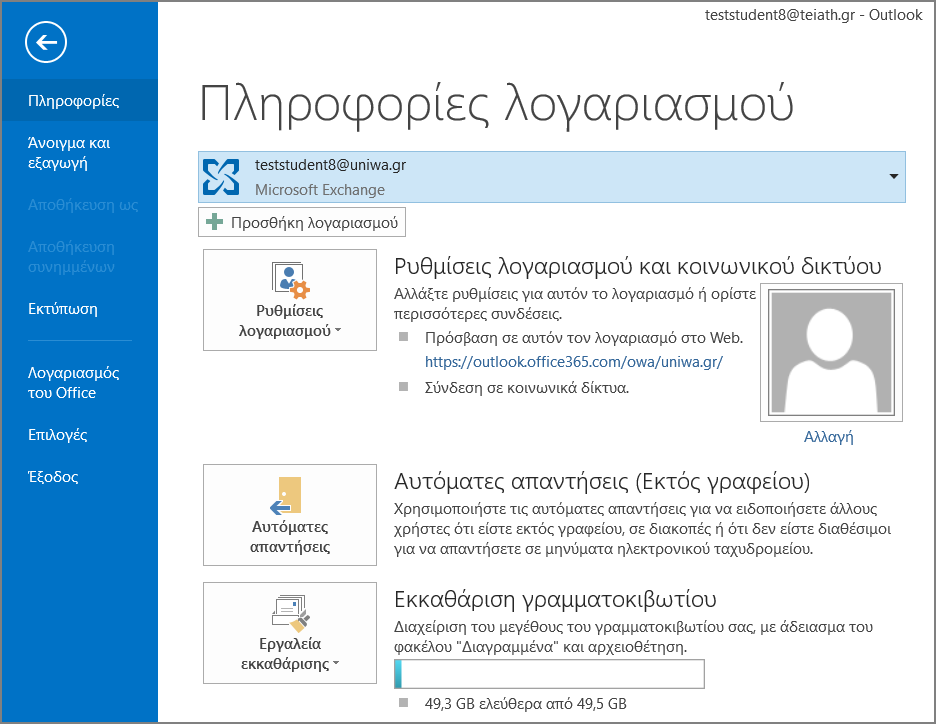Open the outlook.office365.com/owa/uniwa.gr link

point(574,362)
